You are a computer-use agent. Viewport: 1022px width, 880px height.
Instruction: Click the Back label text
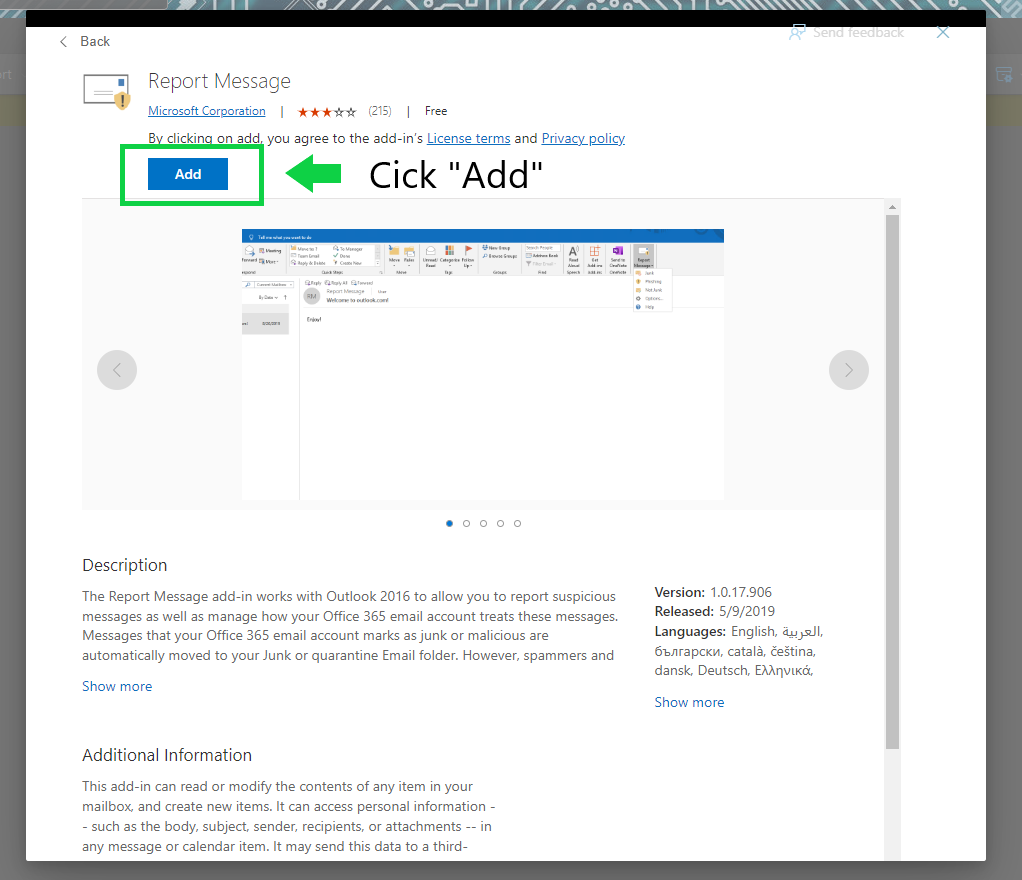[95, 41]
